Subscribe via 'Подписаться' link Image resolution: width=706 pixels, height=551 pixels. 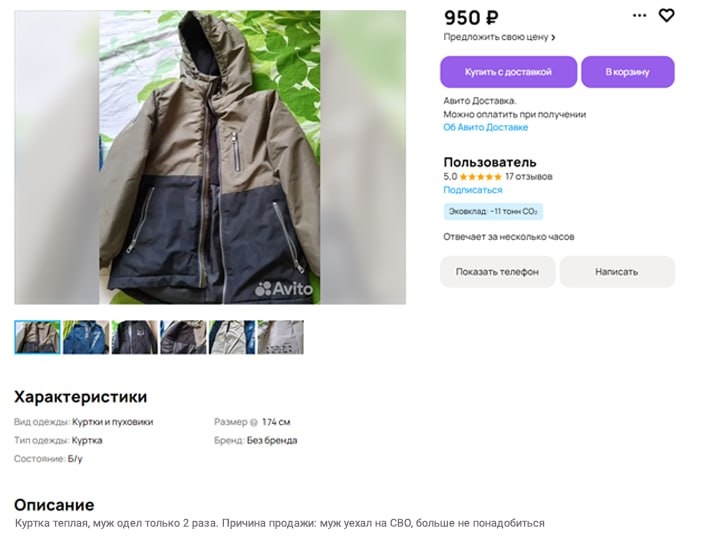(x=473, y=190)
